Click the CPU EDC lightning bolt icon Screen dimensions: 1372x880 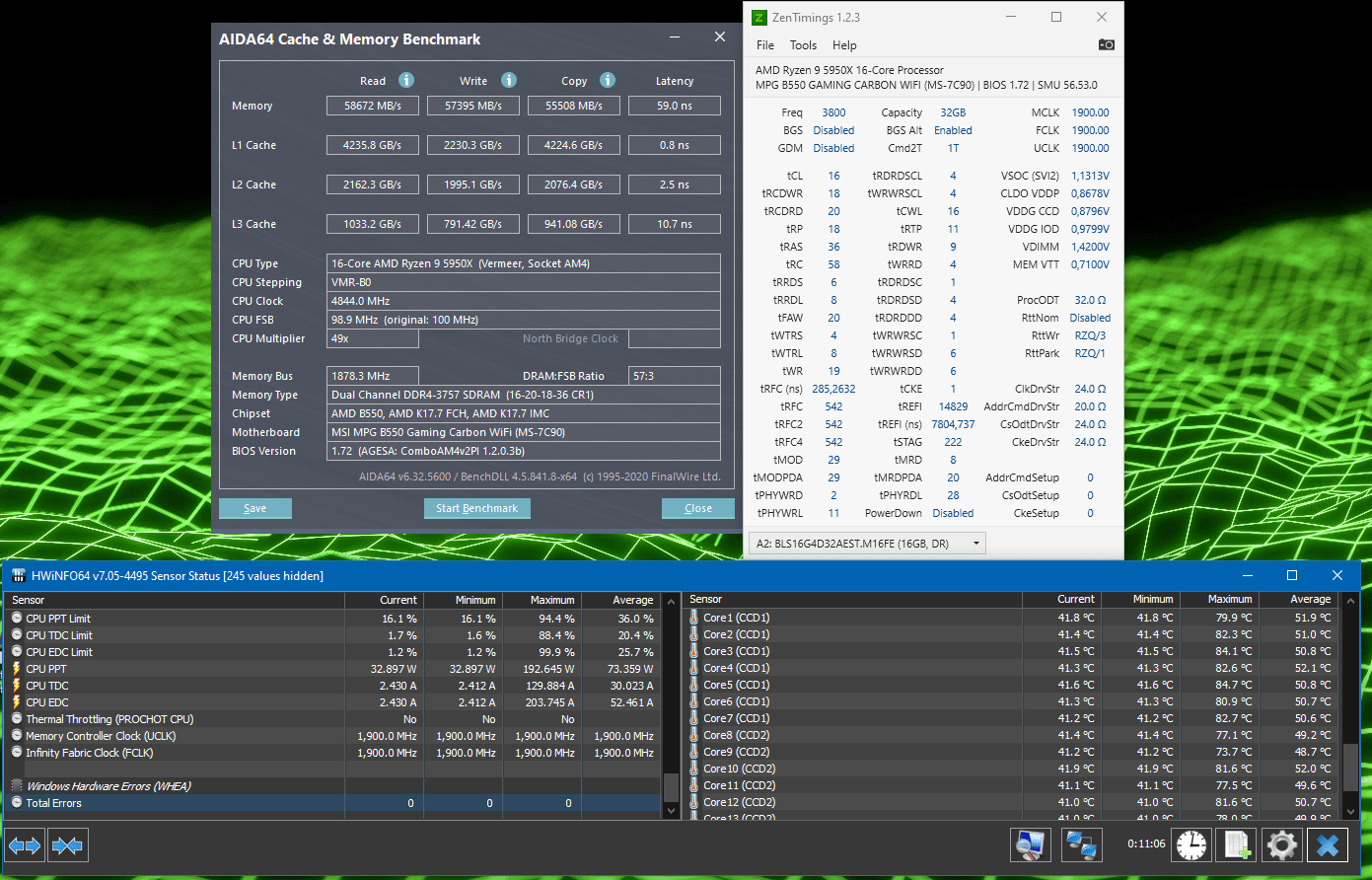click(x=17, y=702)
